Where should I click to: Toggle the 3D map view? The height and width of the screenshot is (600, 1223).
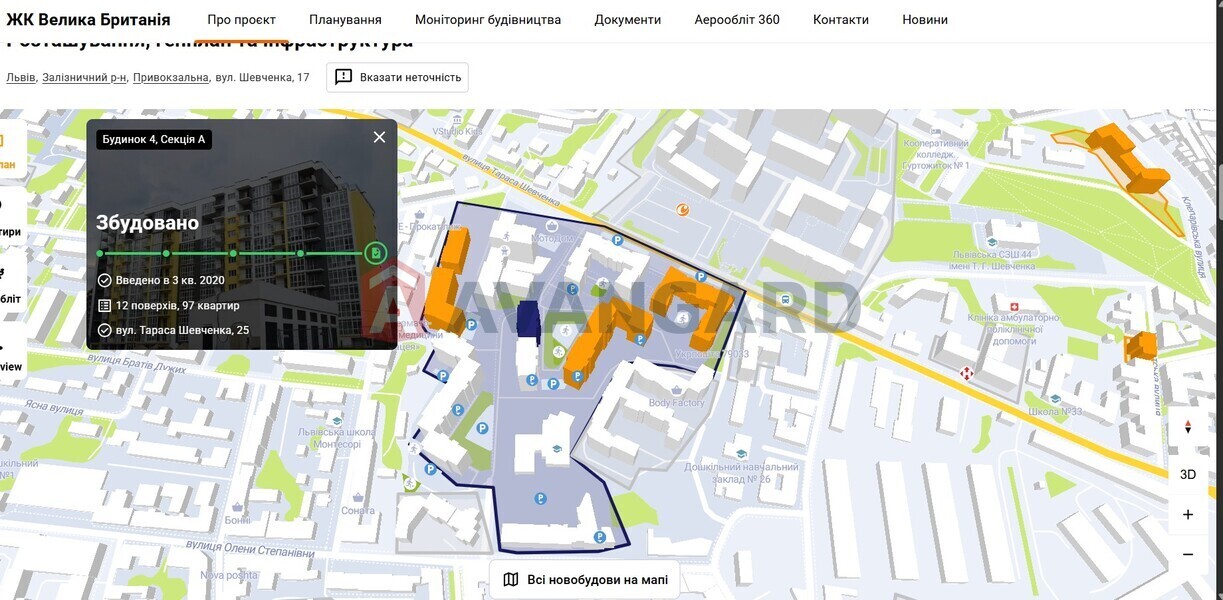click(x=1187, y=474)
